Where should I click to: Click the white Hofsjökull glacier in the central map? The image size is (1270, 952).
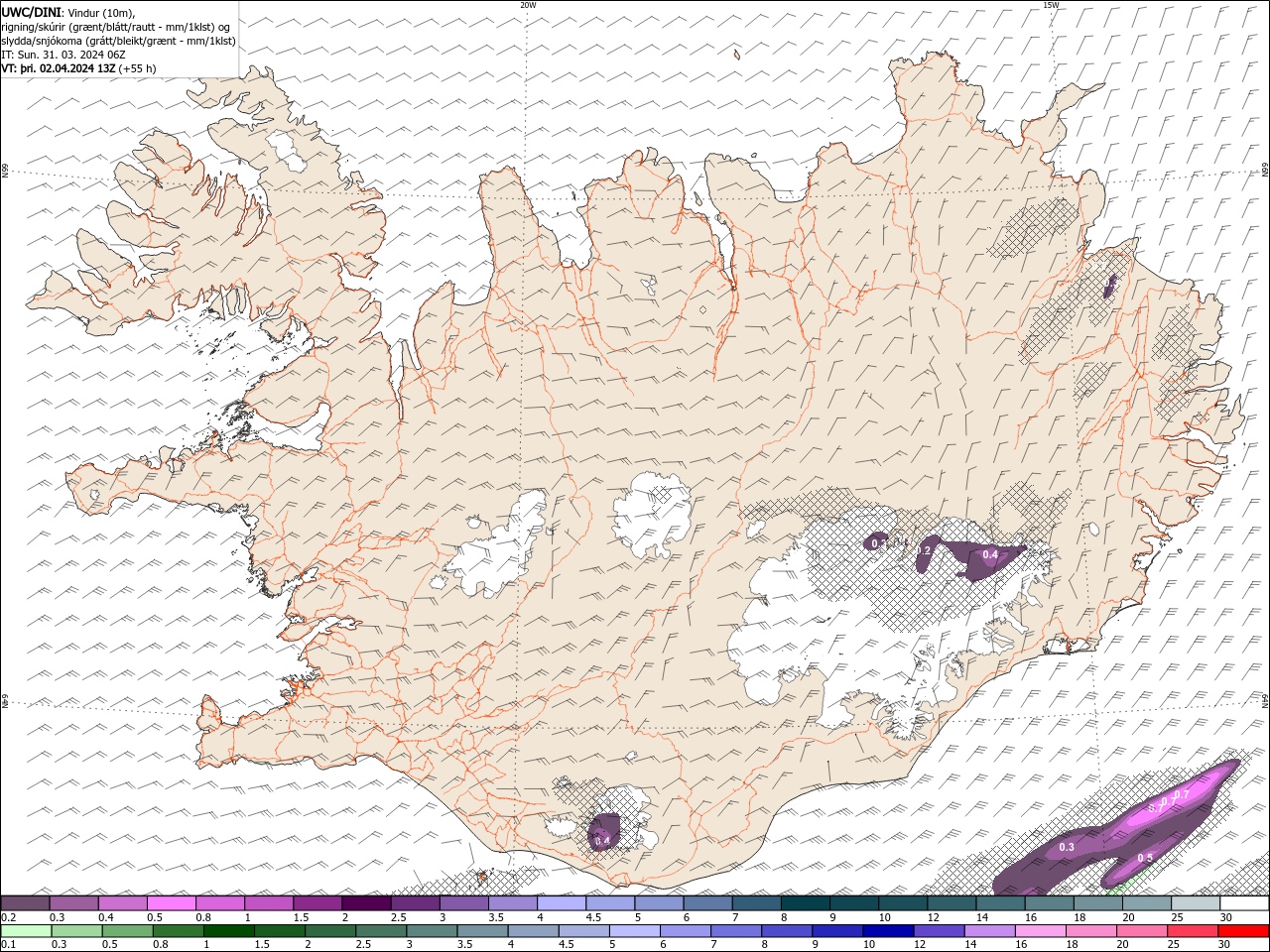tap(653, 516)
